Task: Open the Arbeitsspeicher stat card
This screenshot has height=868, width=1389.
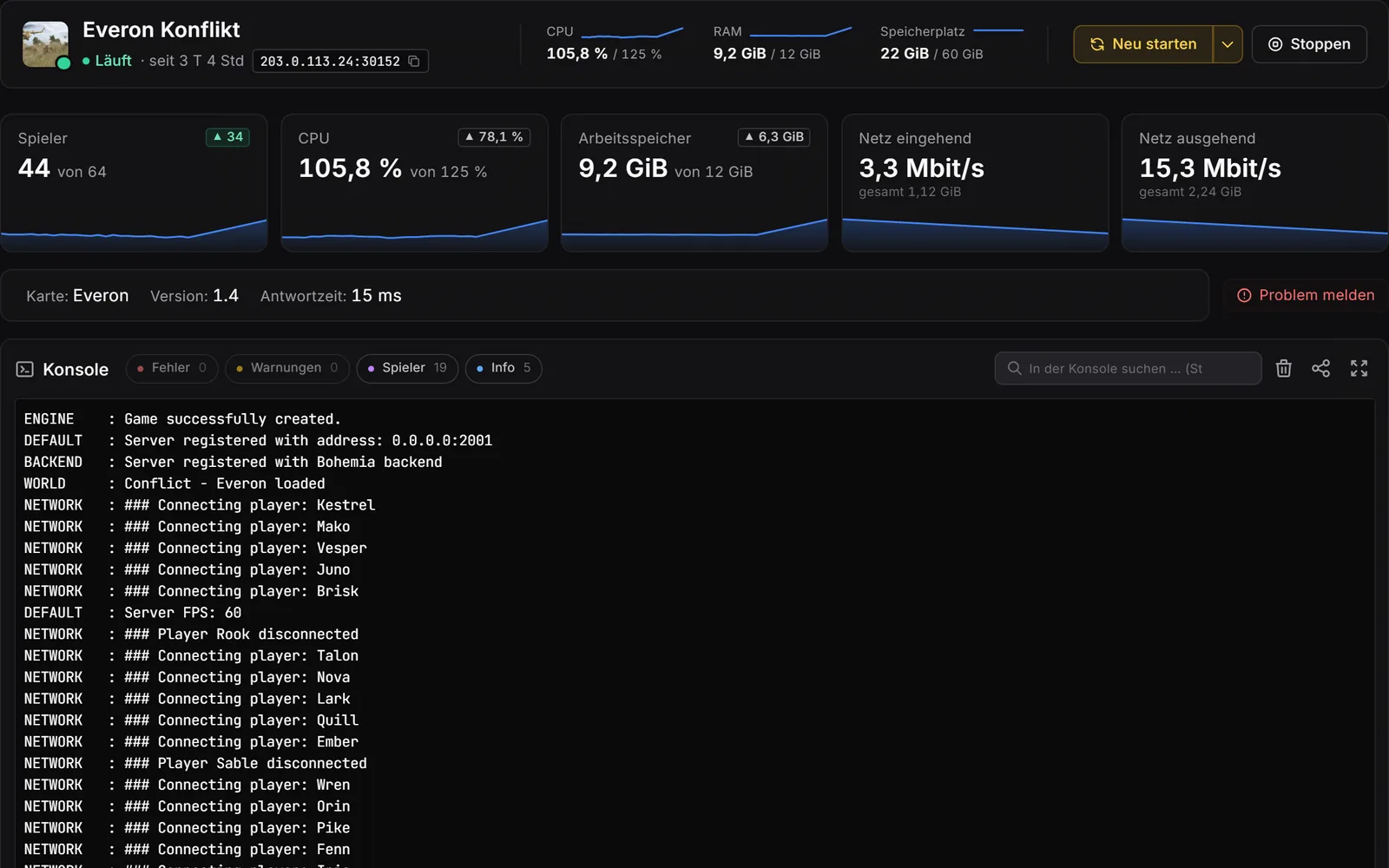Action: [x=694, y=183]
